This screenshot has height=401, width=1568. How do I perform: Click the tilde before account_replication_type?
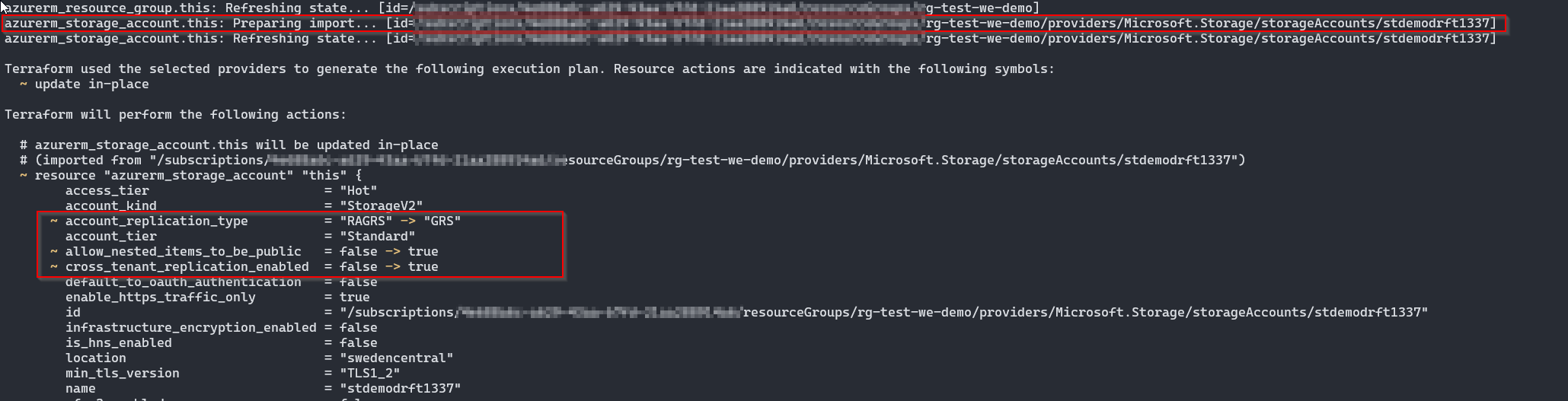point(54,221)
